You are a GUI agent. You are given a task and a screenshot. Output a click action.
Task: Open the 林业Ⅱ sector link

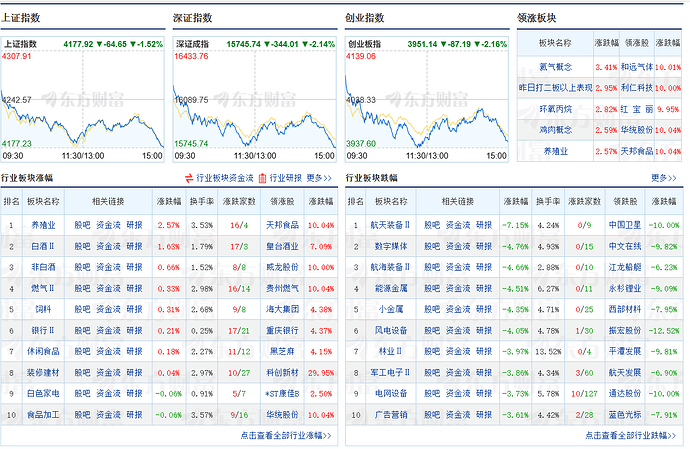[390, 351]
